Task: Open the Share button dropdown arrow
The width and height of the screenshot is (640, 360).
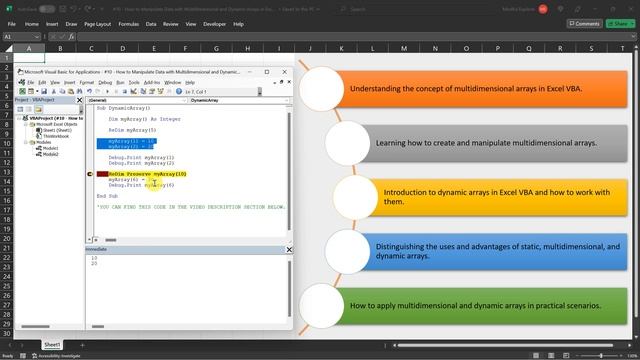Action: coord(632,24)
